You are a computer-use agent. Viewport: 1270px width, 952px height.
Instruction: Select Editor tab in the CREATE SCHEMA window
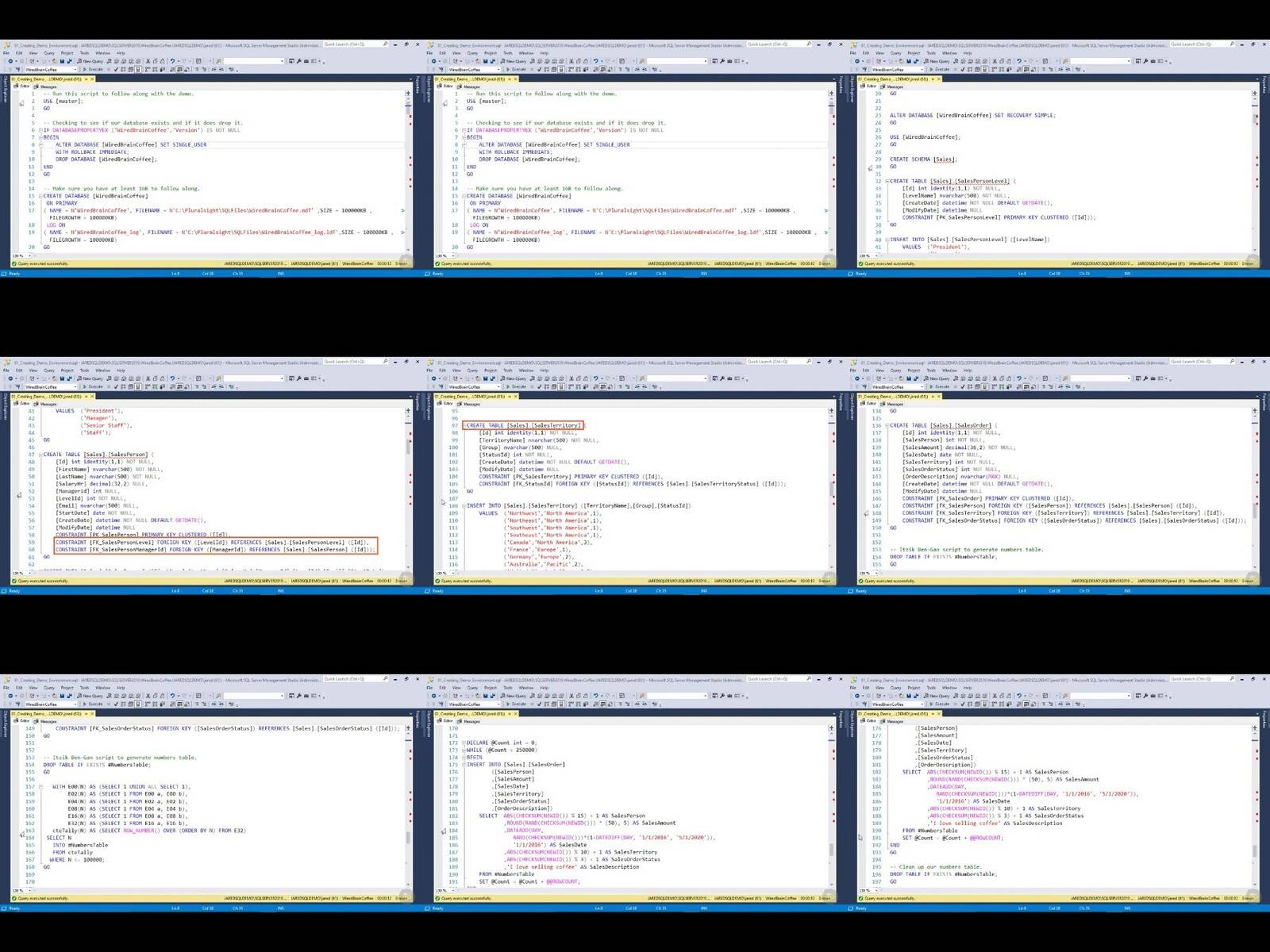click(x=868, y=86)
